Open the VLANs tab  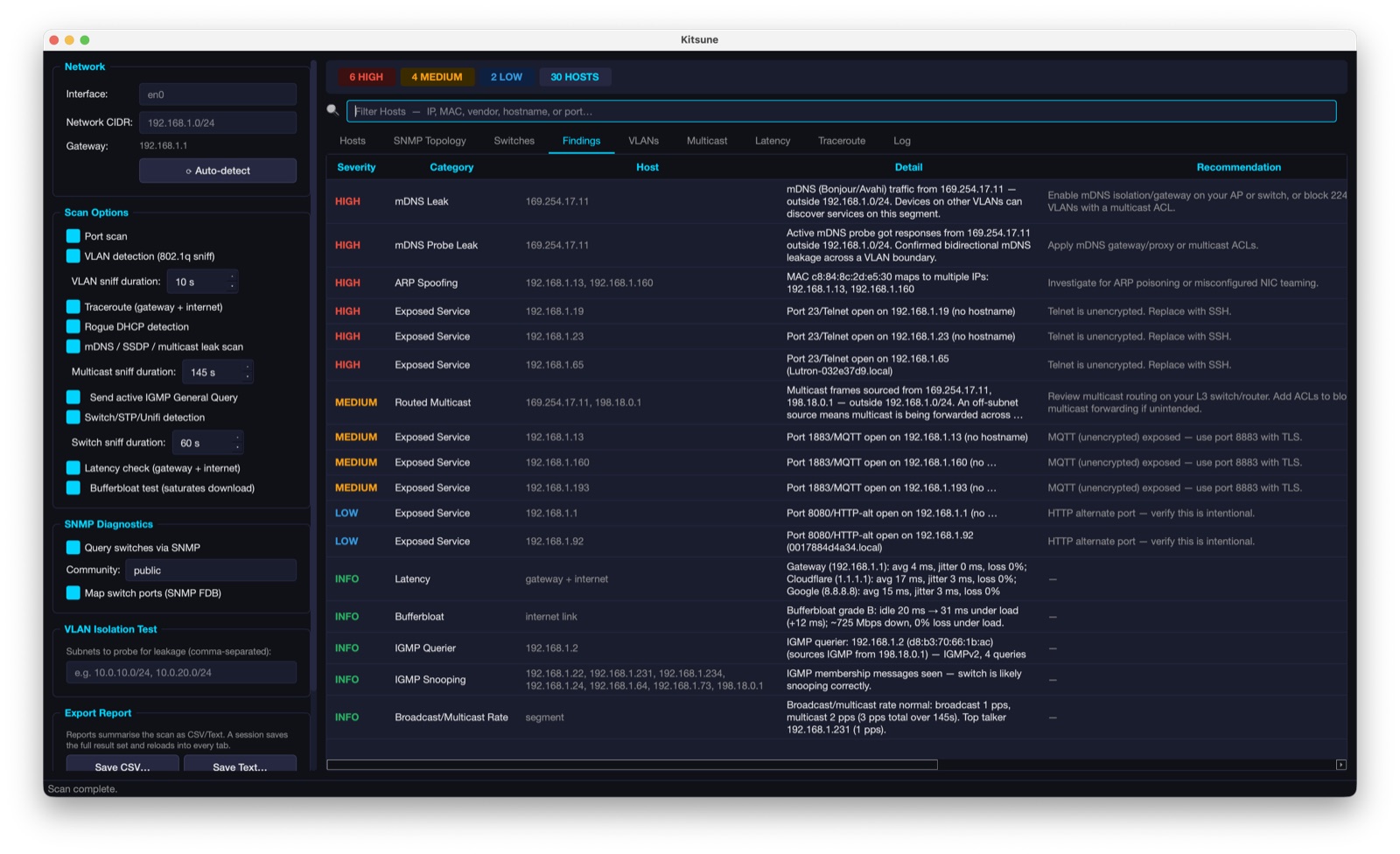(643, 141)
